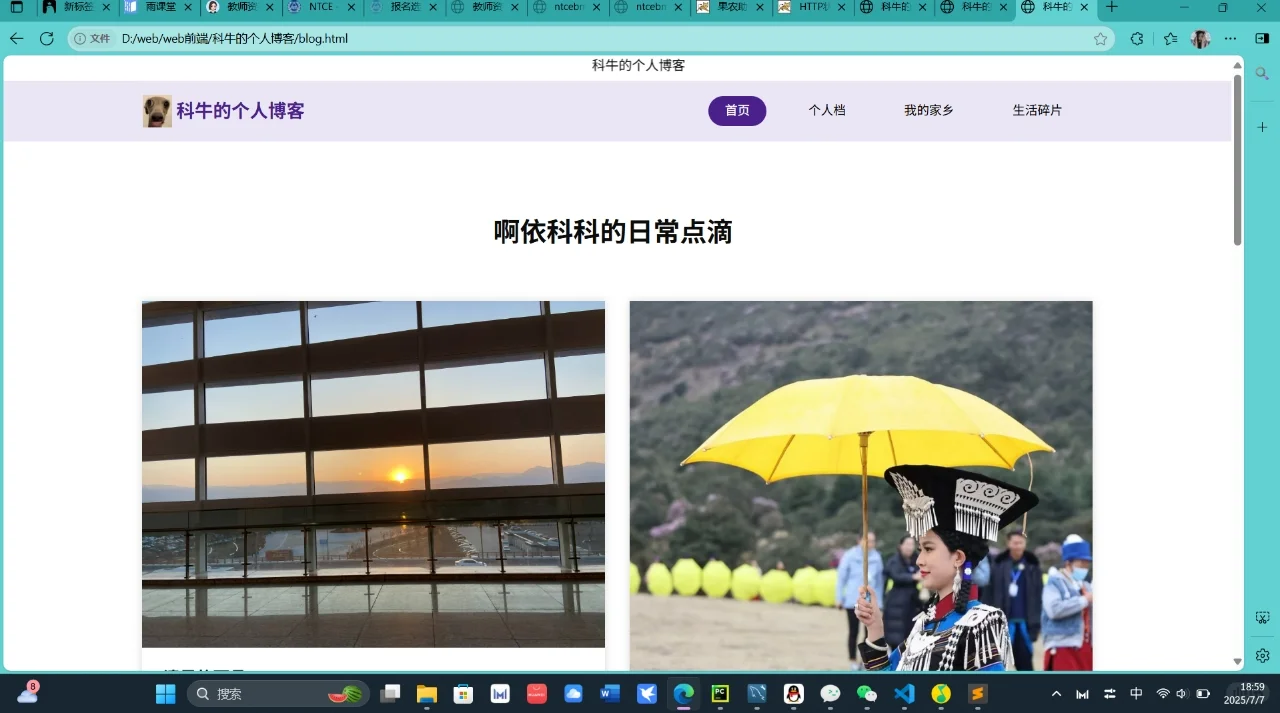
Task: Open WeChat from the taskbar
Action: pyautogui.click(x=867, y=694)
